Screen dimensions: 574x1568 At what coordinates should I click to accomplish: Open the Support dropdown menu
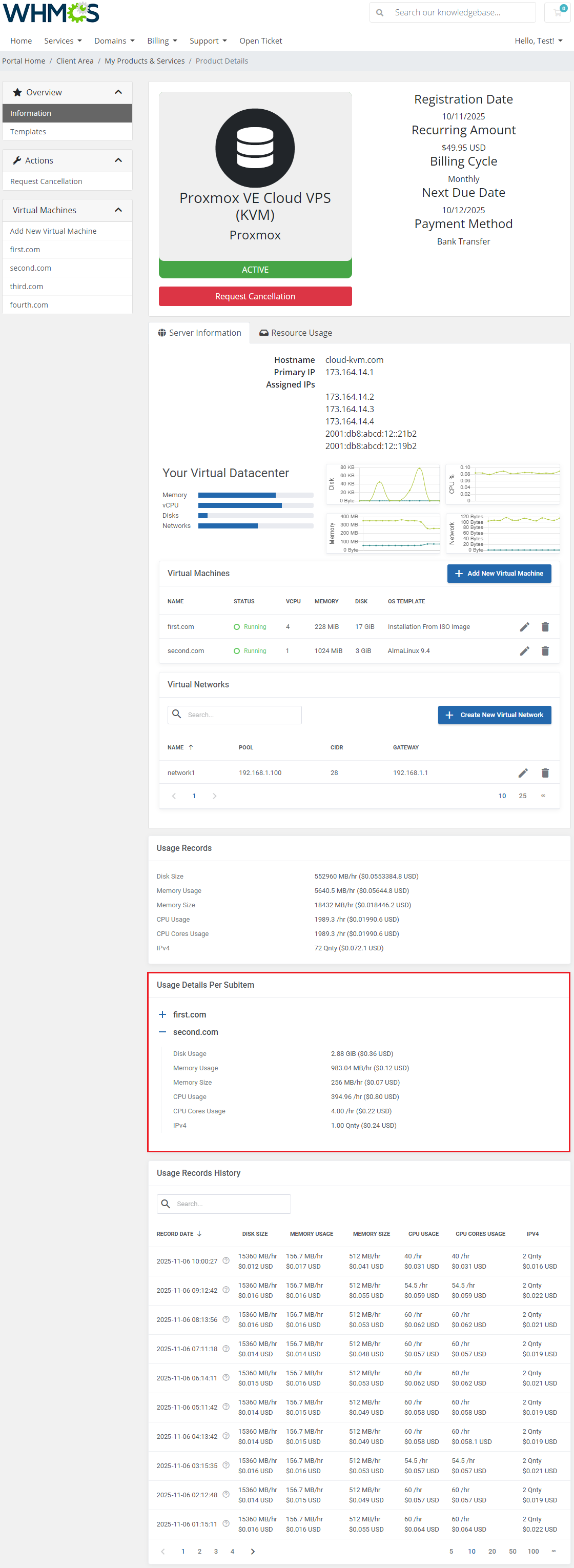pos(208,41)
